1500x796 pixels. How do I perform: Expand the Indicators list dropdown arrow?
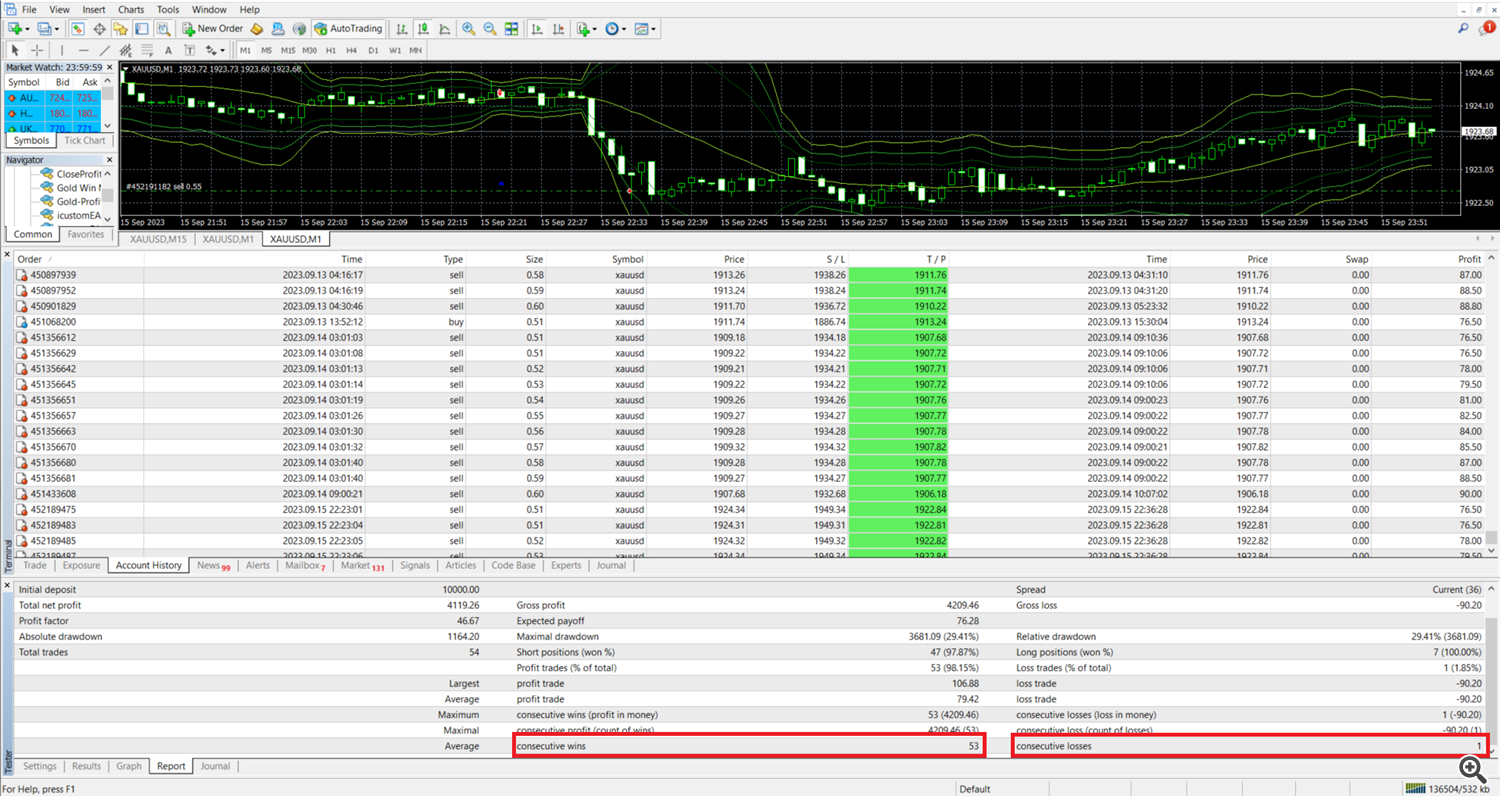tap(596, 29)
